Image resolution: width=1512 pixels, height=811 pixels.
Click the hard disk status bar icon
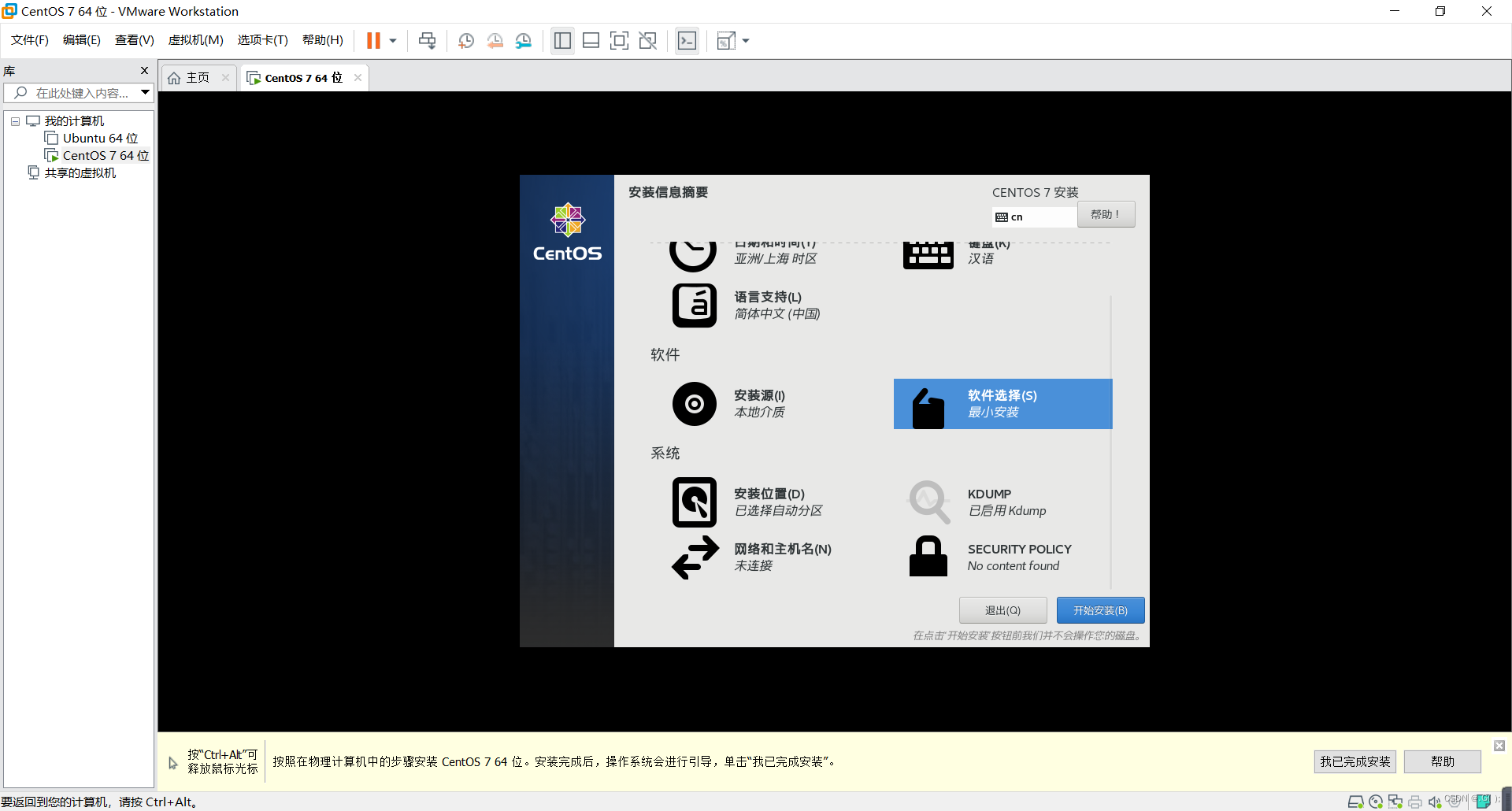(1356, 802)
